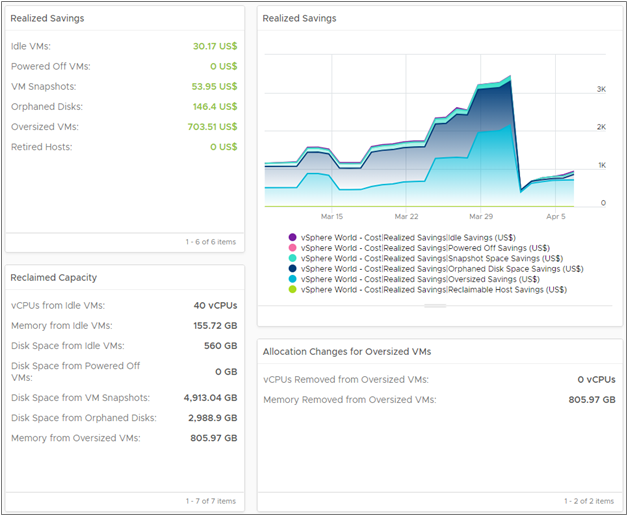This screenshot has width=628, height=516.
Task: Click the pink Powered Off Savings legend dot
Action: tap(292, 248)
